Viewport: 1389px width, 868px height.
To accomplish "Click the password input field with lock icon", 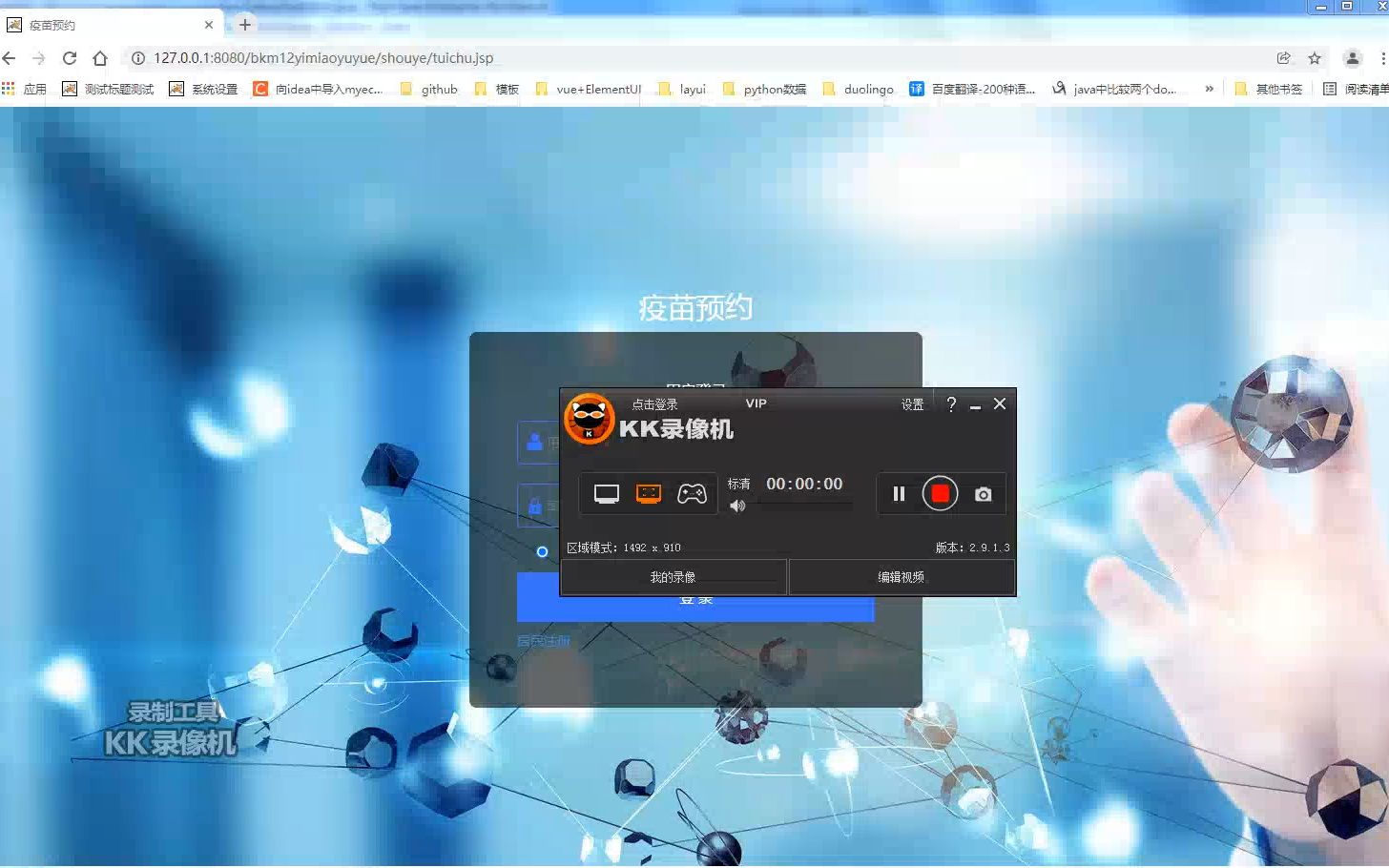I will (x=538, y=506).
